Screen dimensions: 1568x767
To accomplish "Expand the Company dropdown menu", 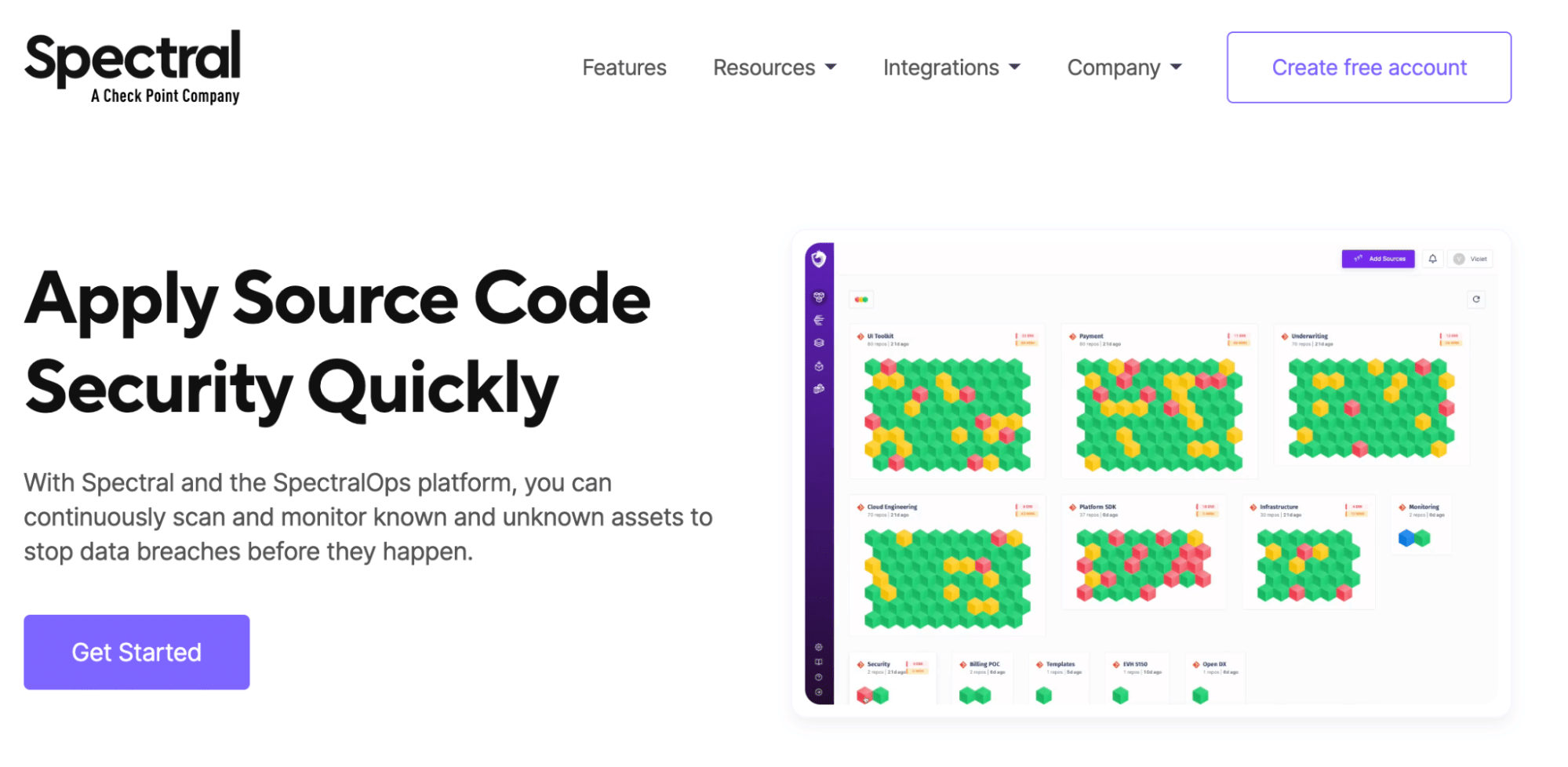I will pos(1124,67).
